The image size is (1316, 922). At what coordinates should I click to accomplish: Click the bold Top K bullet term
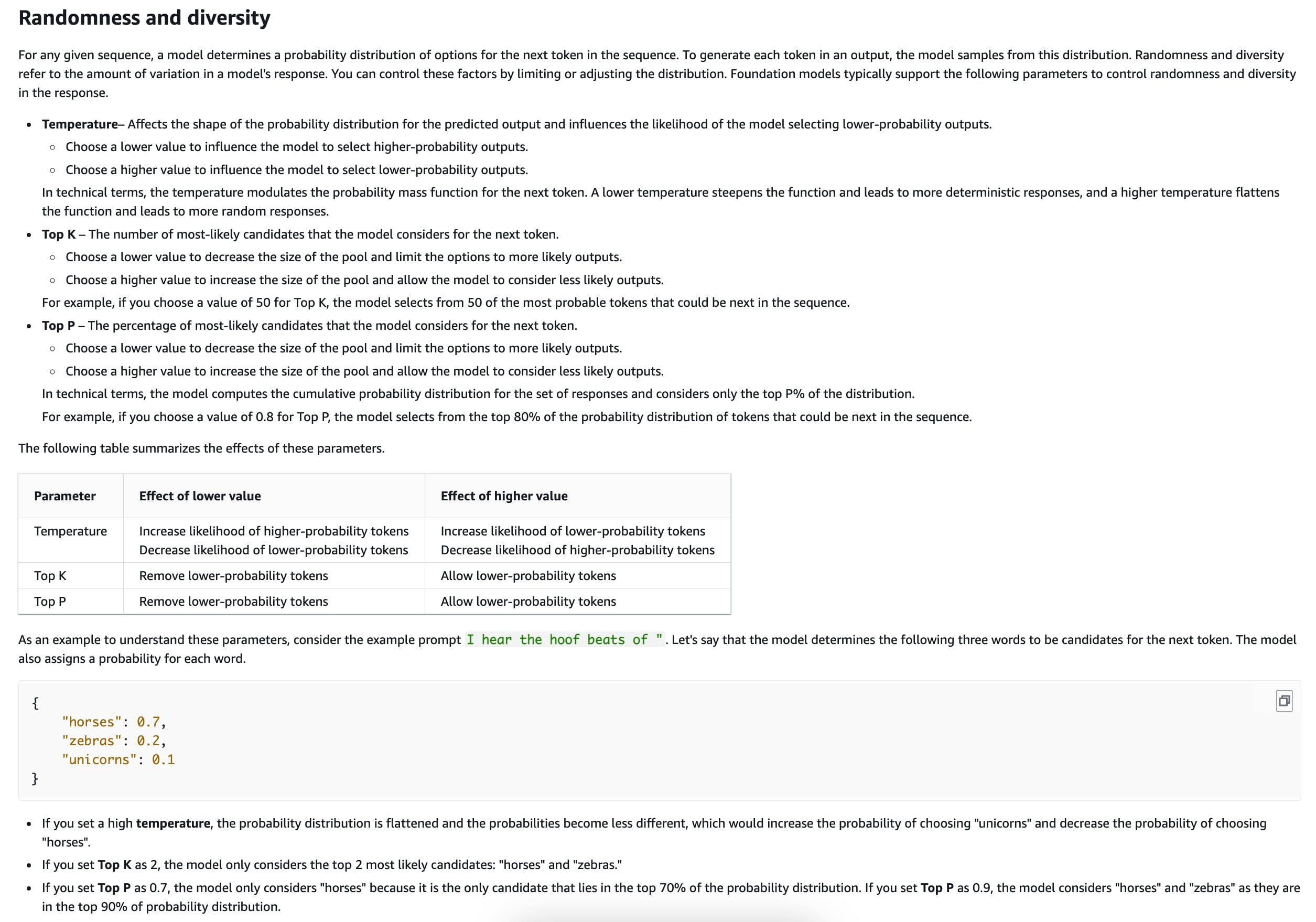pyautogui.click(x=59, y=234)
